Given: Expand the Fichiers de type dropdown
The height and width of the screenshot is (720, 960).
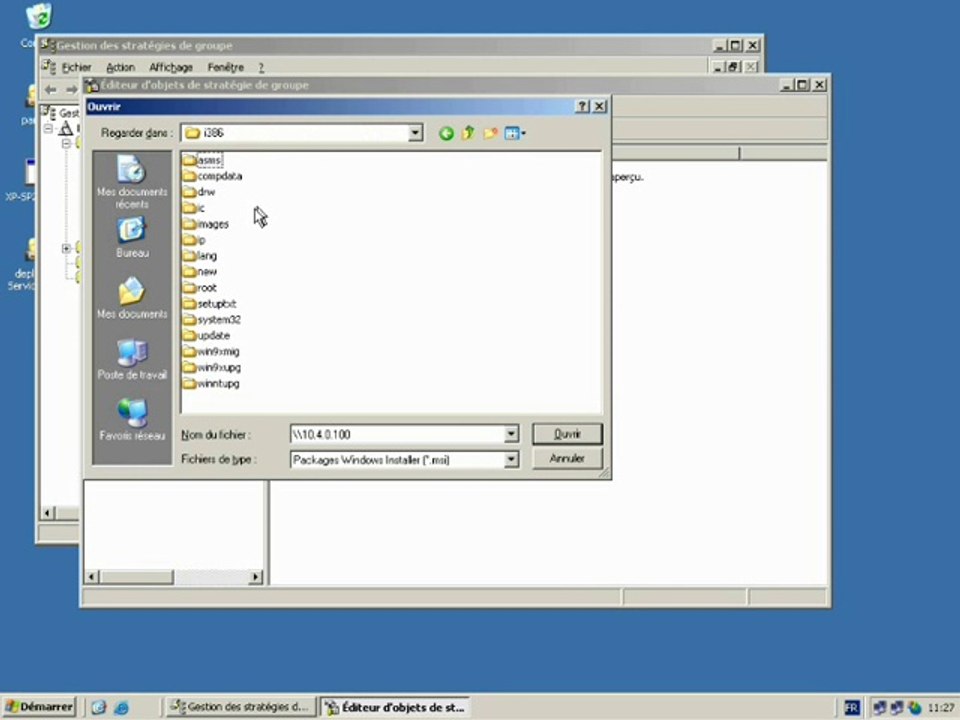Looking at the screenshot, I should (511, 459).
